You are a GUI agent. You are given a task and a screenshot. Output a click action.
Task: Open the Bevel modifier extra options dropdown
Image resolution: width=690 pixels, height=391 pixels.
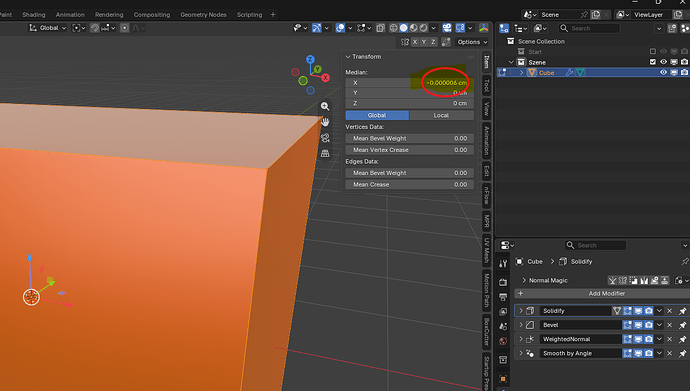point(659,325)
